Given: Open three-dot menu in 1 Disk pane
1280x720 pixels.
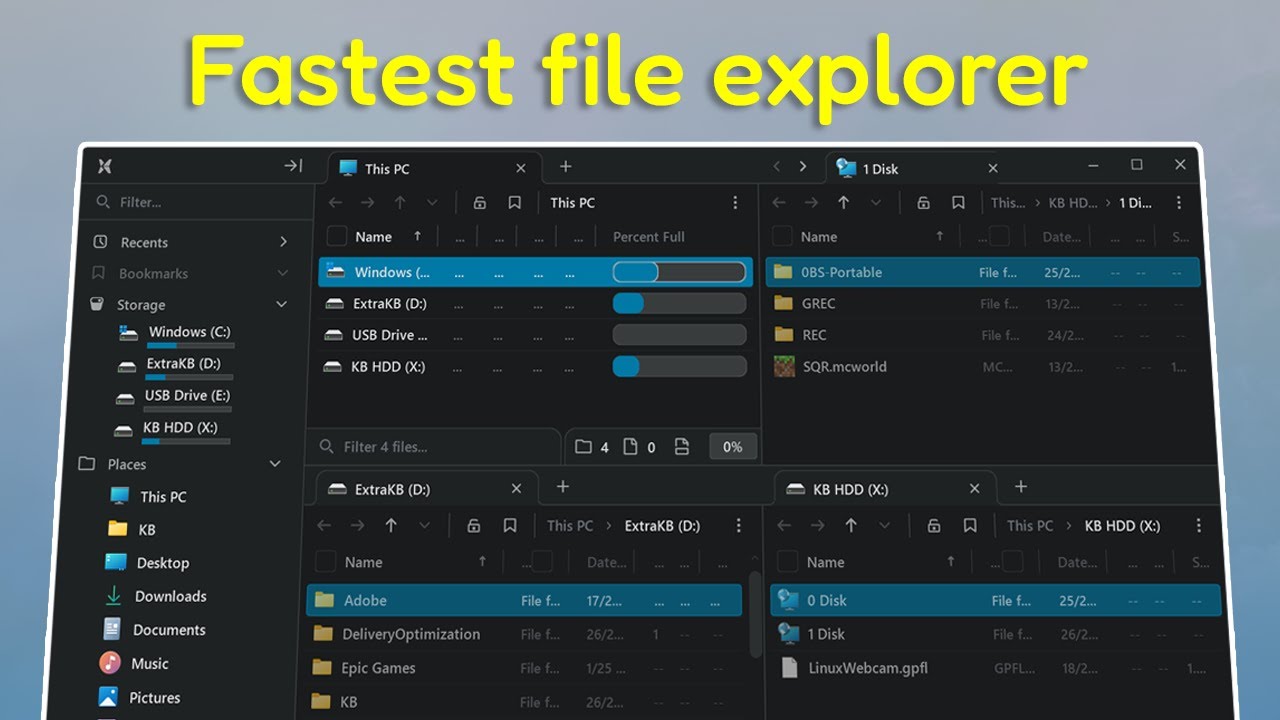Looking at the screenshot, I should click(1181, 203).
